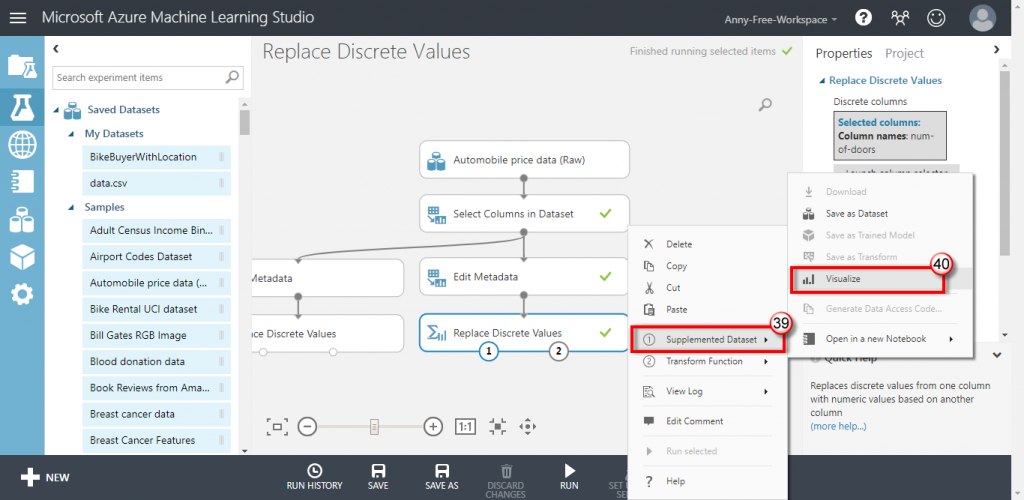Click output port 1 of Replace Discrete Values
1024x500 pixels.
click(488, 351)
